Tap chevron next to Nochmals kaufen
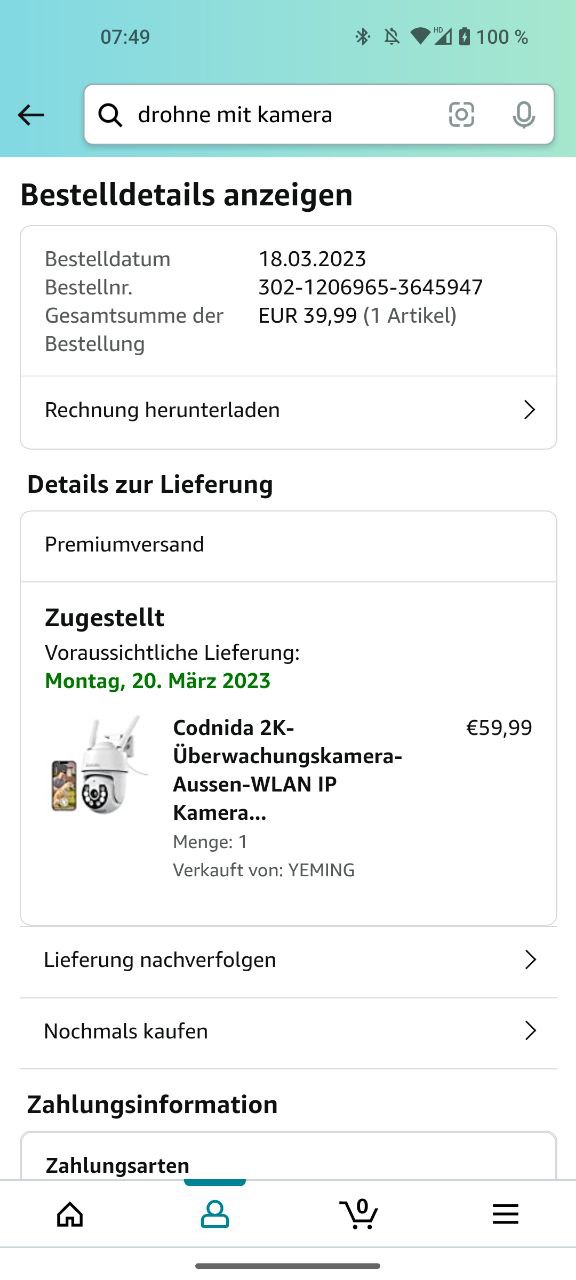 [530, 1031]
